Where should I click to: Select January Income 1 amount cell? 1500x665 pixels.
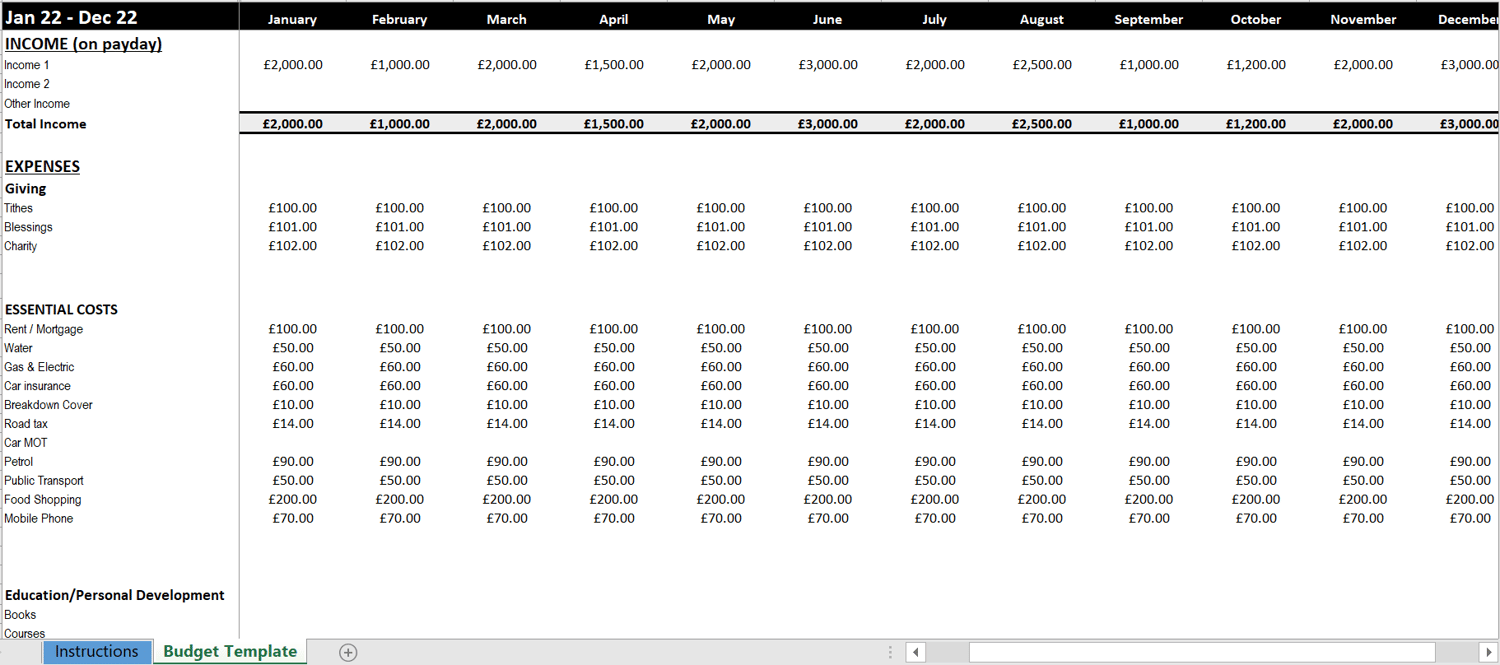[x=293, y=65]
